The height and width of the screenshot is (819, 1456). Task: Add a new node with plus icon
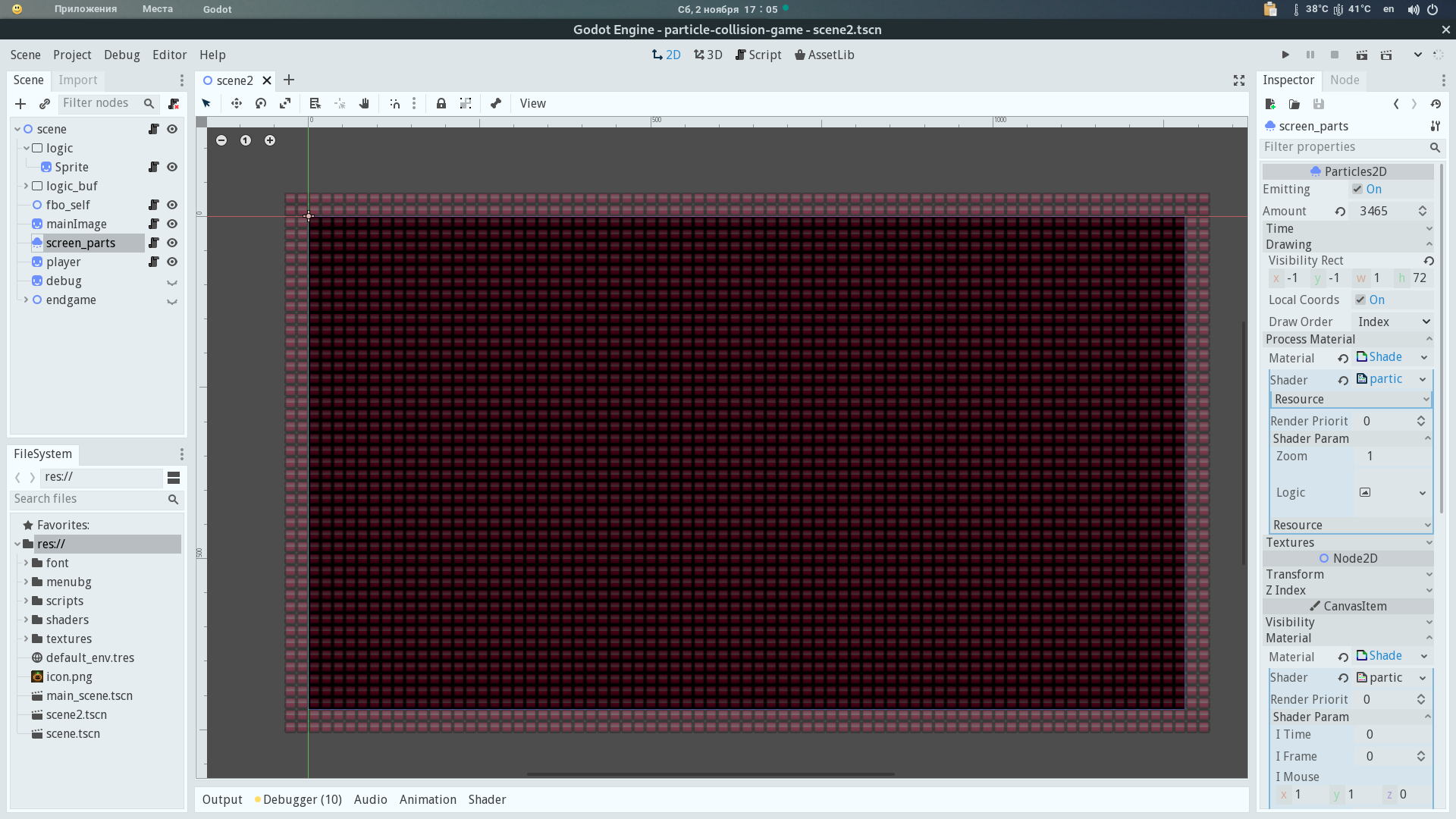[20, 104]
